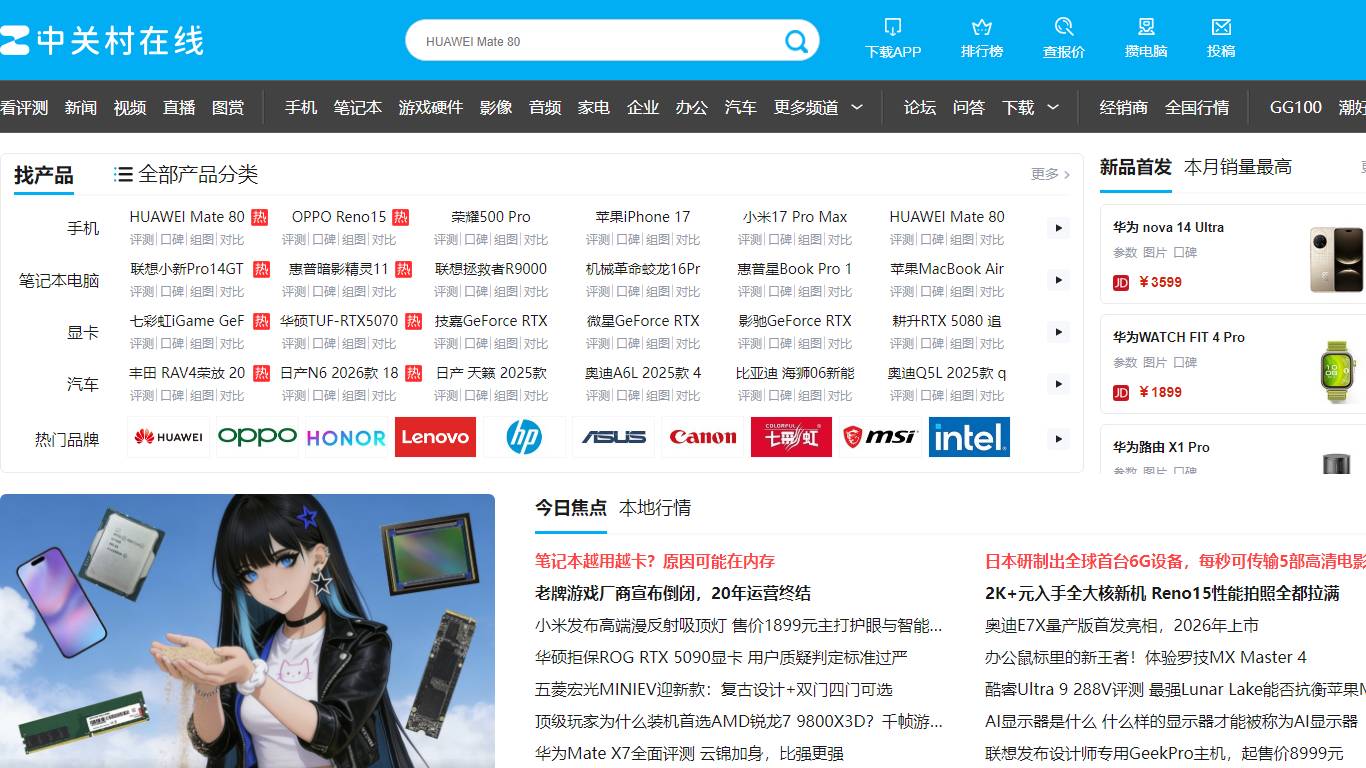Click the 投稿 envelope icon
The width and height of the screenshot is (1366, 768).
1223,28
